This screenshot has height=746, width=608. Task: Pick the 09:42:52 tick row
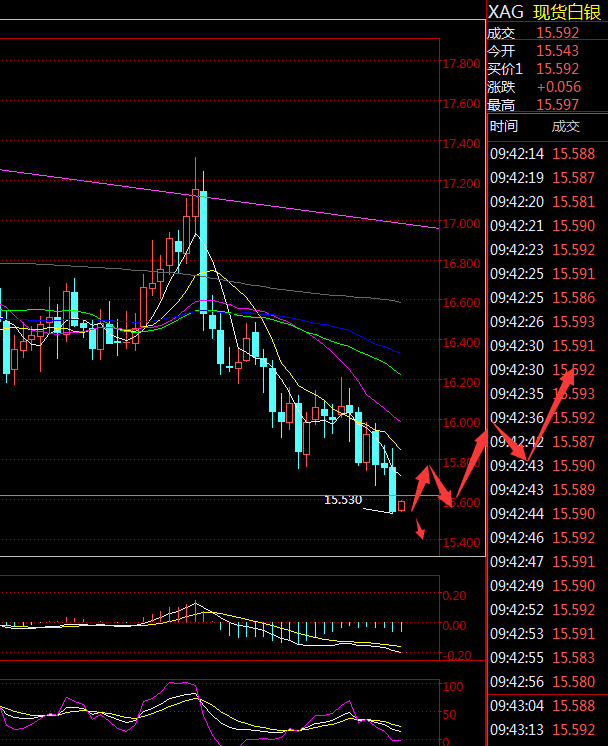click(543, 610)
